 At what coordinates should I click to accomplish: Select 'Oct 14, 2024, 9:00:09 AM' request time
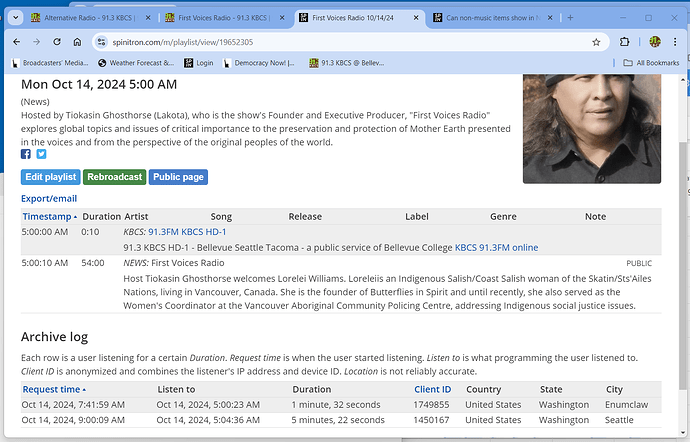[73, 420]
